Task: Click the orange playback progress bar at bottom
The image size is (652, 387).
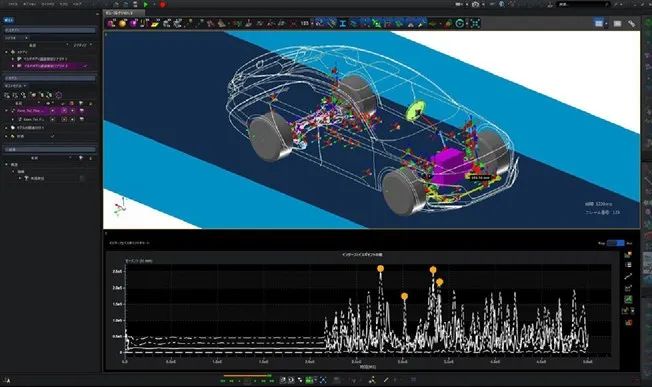Action: pyautogui.click(x=247, y=375)
